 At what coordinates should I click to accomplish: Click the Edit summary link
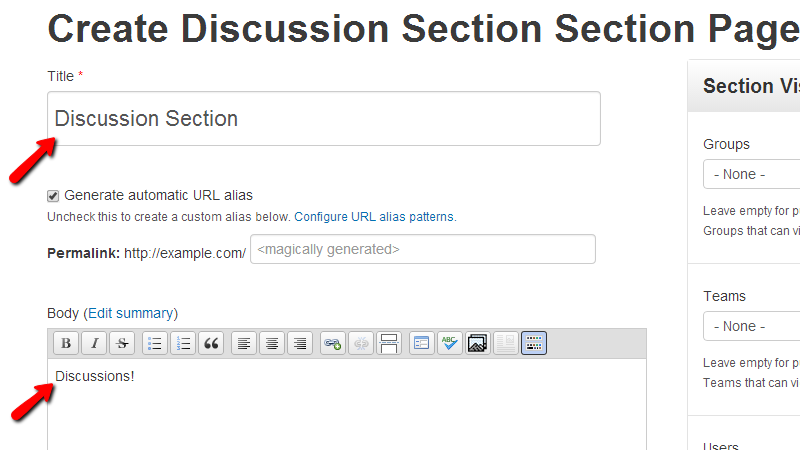[131, 313]
